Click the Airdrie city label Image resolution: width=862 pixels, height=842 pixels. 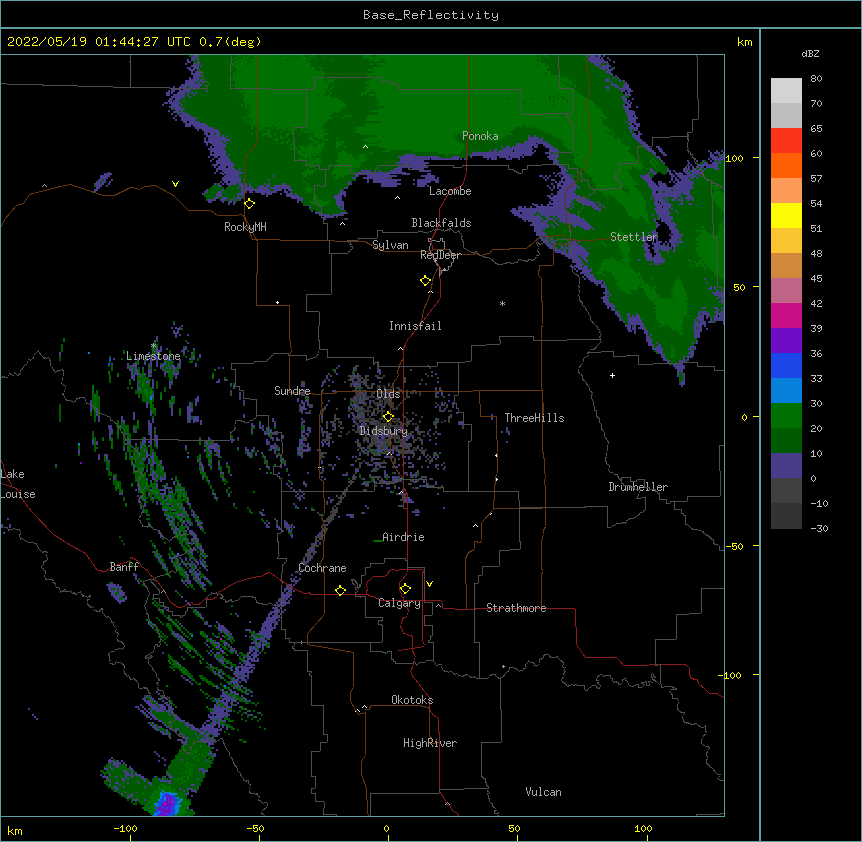[x=403, y=537]
